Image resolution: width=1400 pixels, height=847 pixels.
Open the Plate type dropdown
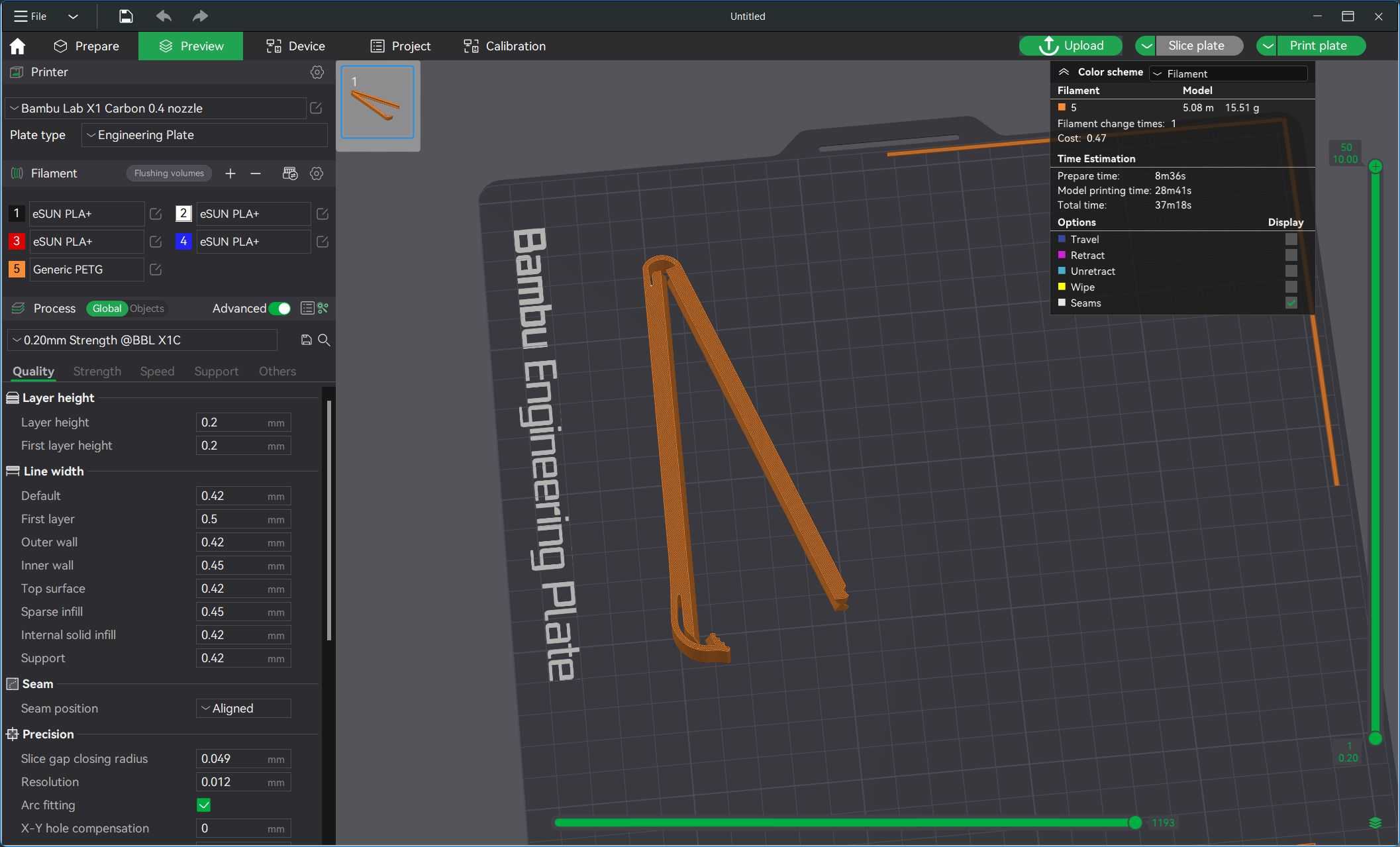pyautogui.click(x=205, y=135)
